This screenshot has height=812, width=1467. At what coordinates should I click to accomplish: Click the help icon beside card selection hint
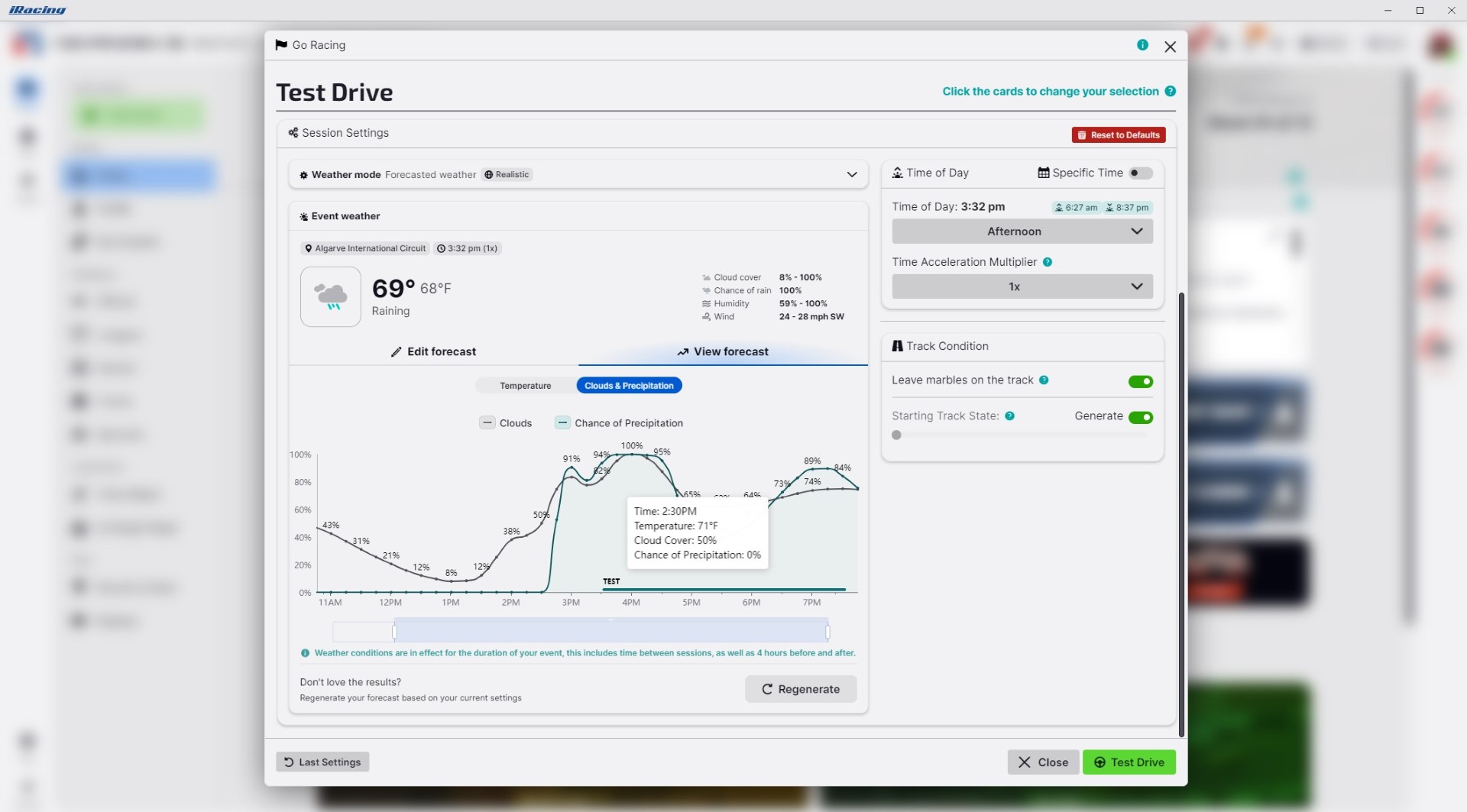coord(1170,92)
